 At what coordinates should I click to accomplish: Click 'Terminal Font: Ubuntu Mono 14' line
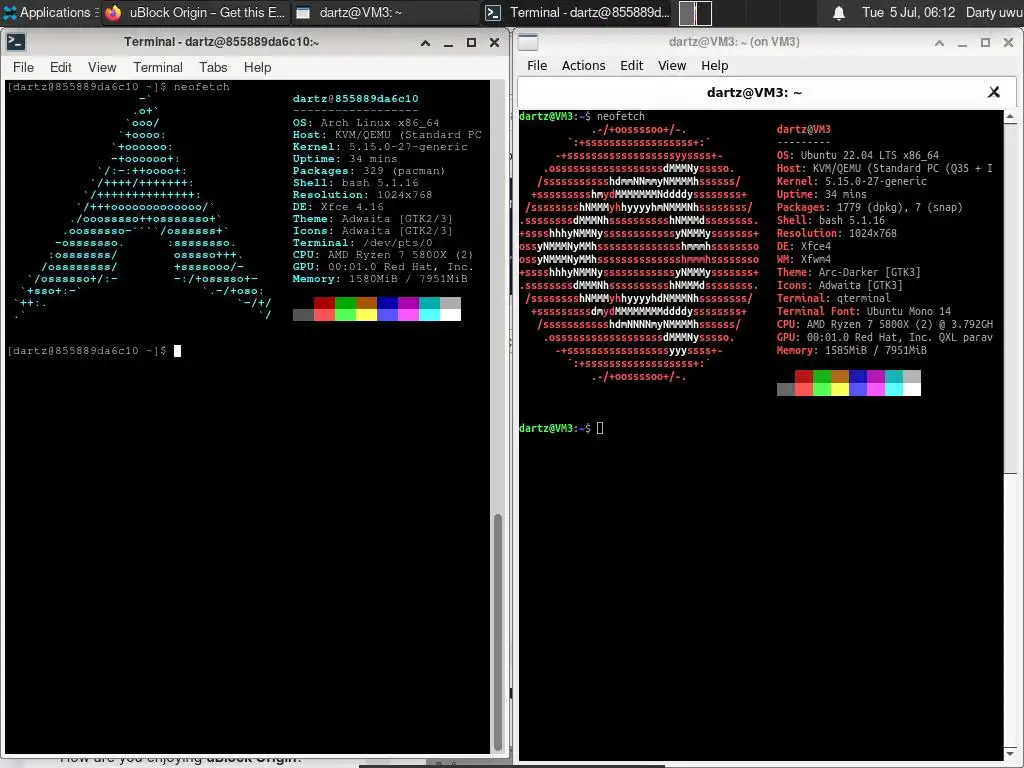[x=863, y=312]
